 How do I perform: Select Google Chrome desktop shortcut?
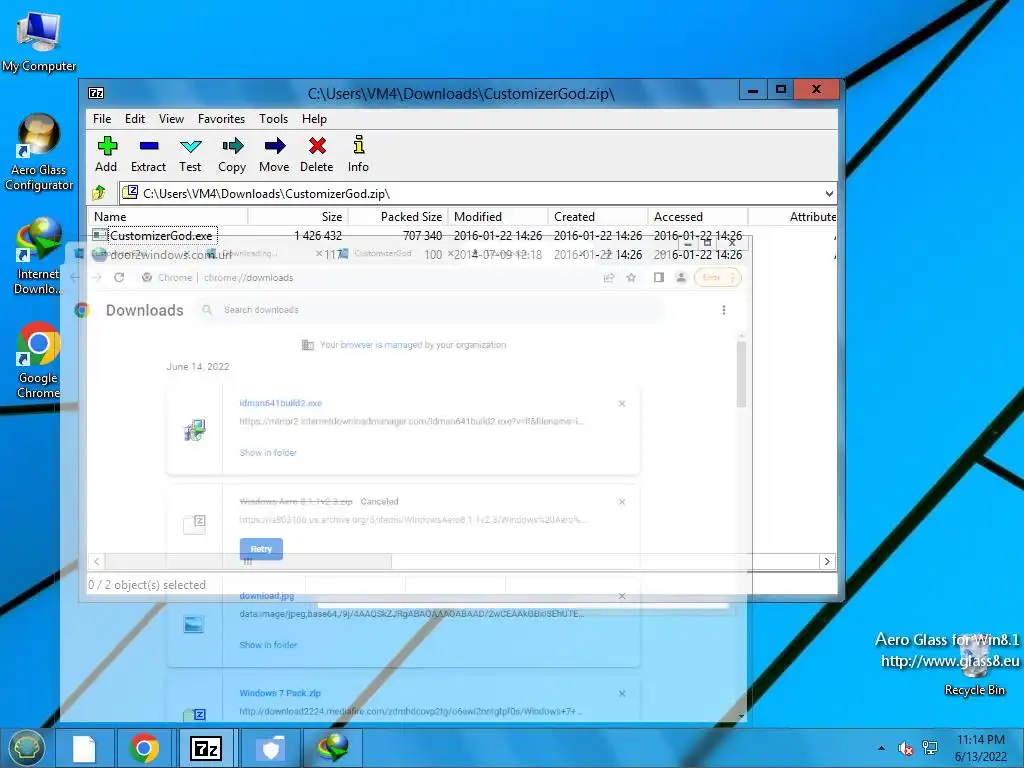39,360
